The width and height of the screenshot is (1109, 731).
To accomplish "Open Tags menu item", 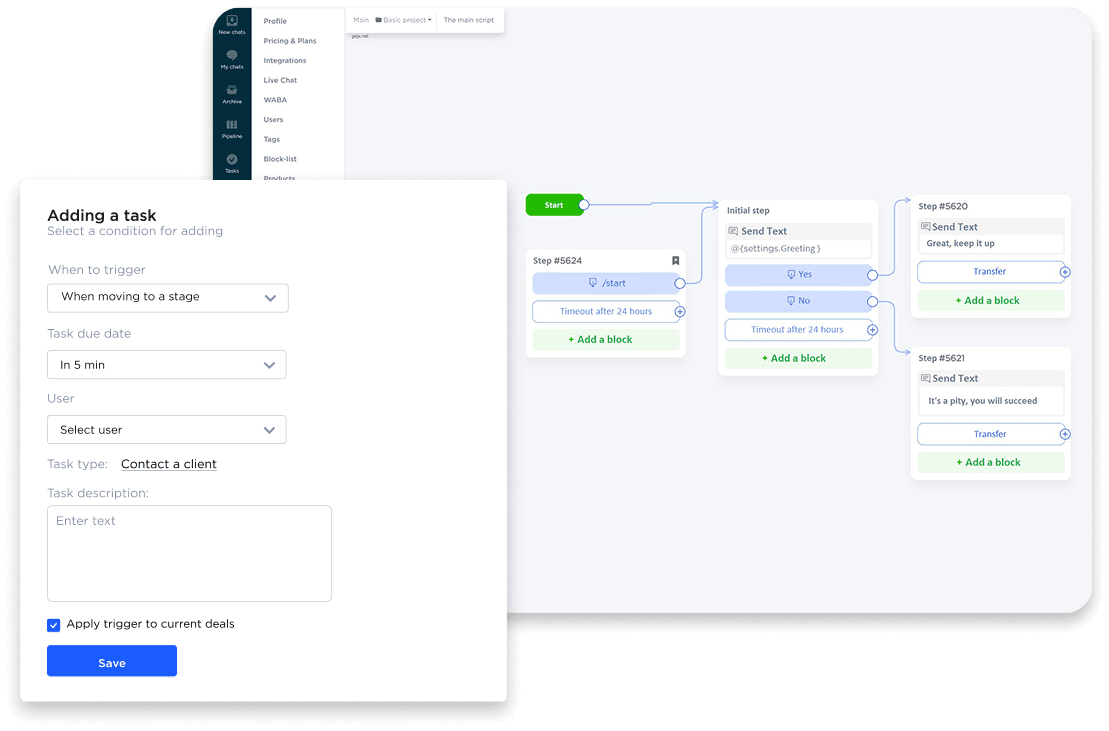I will coord(272,140).
